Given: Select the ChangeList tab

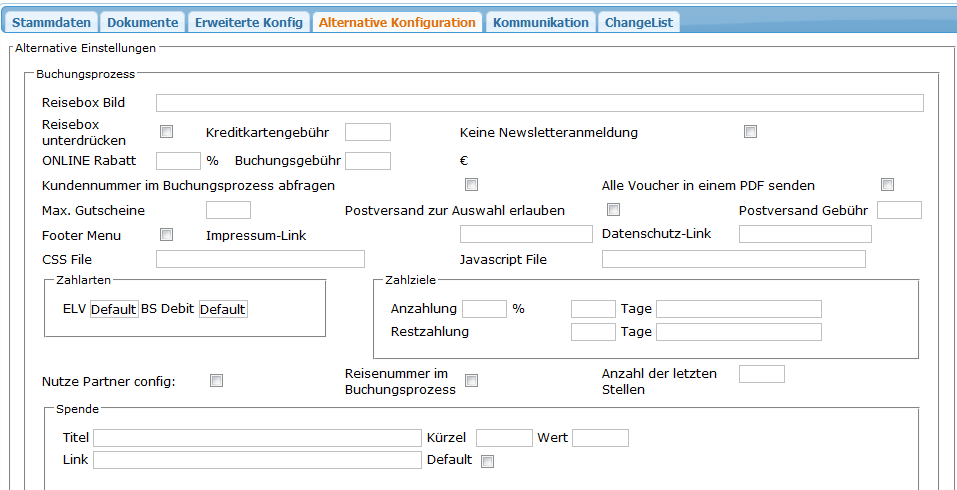Looking at the screenshot, I should 640,22.
